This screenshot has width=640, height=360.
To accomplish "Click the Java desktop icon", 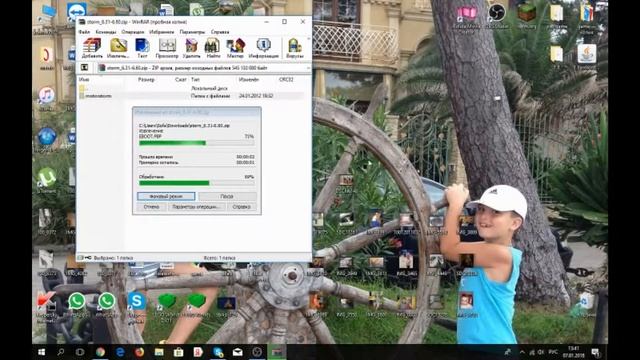I will [587, 56].
